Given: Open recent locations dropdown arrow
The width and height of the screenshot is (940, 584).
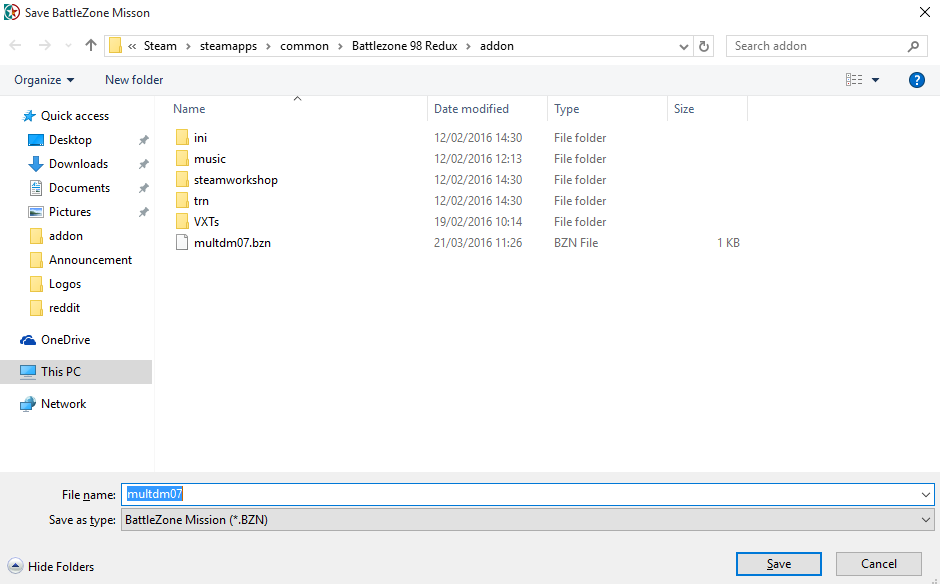Looking at the screenshot, I should coord(68,46).
